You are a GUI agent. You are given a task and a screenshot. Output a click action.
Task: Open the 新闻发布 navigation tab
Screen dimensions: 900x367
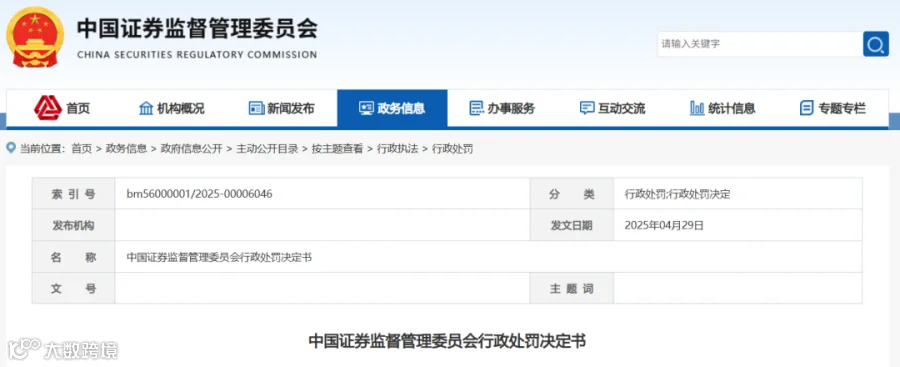[282, 108]
